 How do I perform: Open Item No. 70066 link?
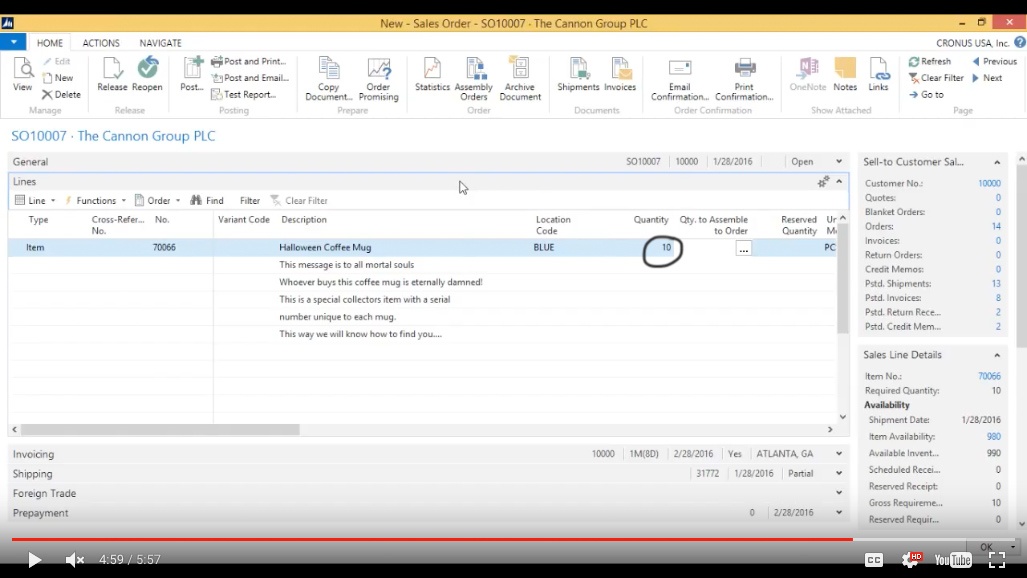point(989,376)
